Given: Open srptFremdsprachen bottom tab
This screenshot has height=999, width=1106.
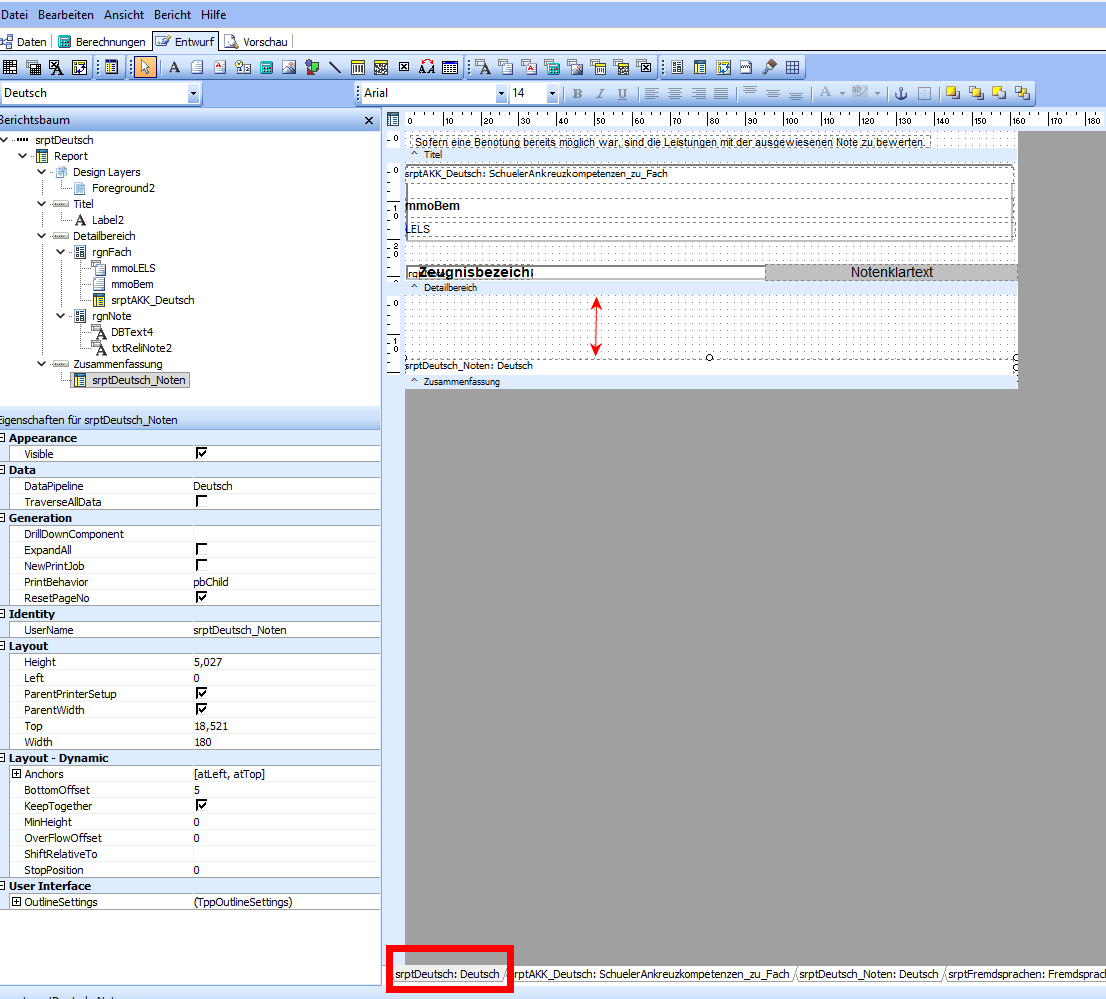Looking at the screenshot, I should [1026, 974].
